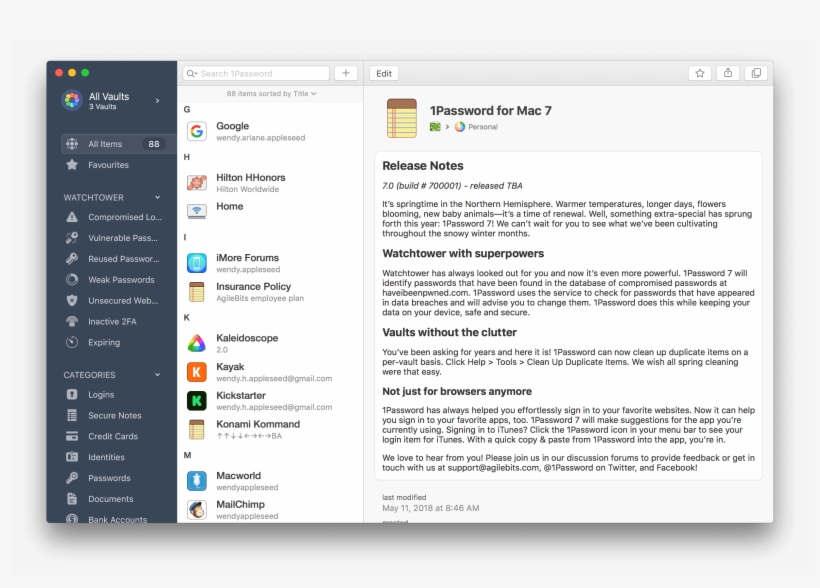
Task: Click the Favourites star icon in sidebar
Action: (72, 165)
